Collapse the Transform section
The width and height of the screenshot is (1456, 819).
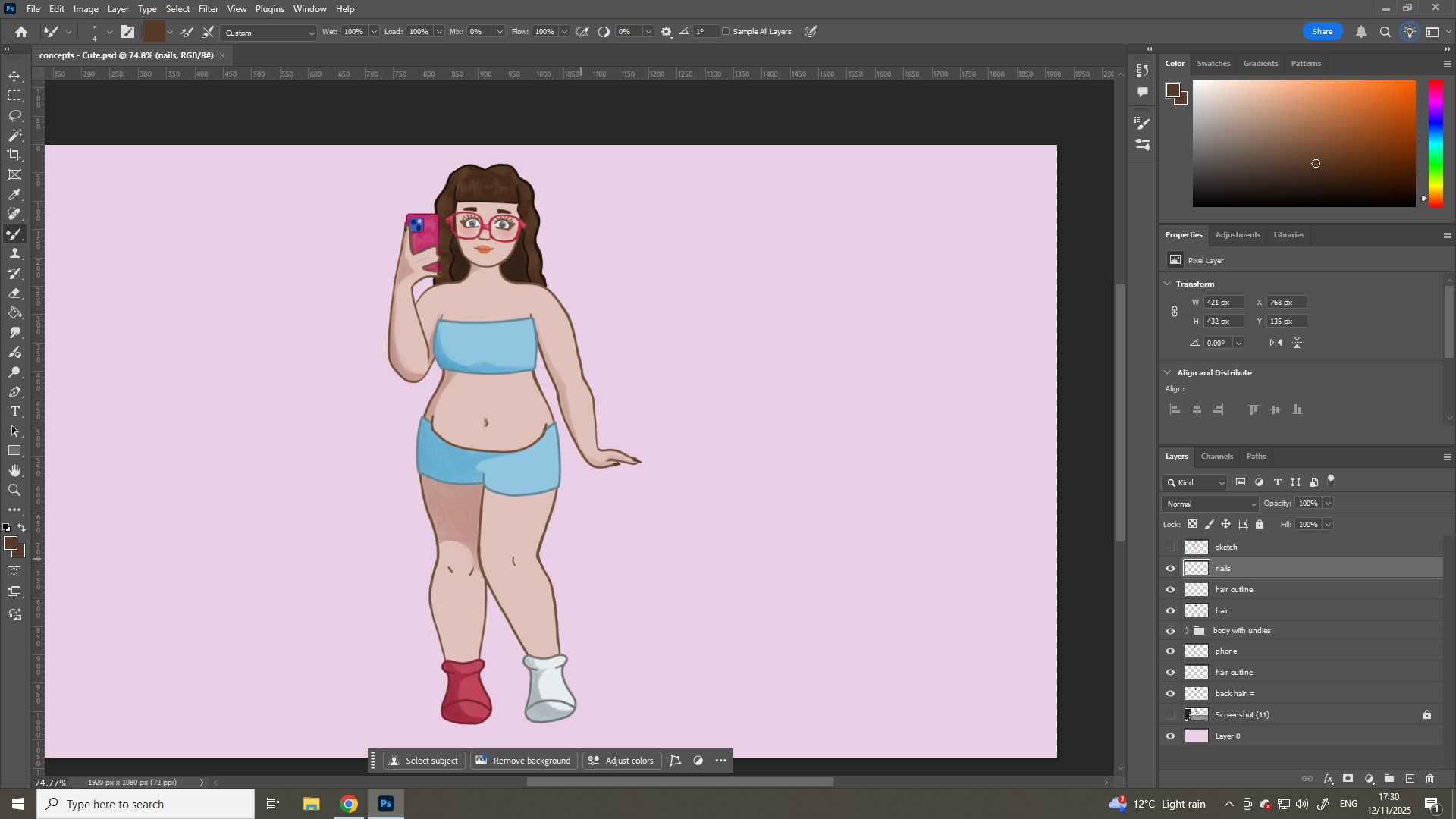click(x=1167, y=284)
